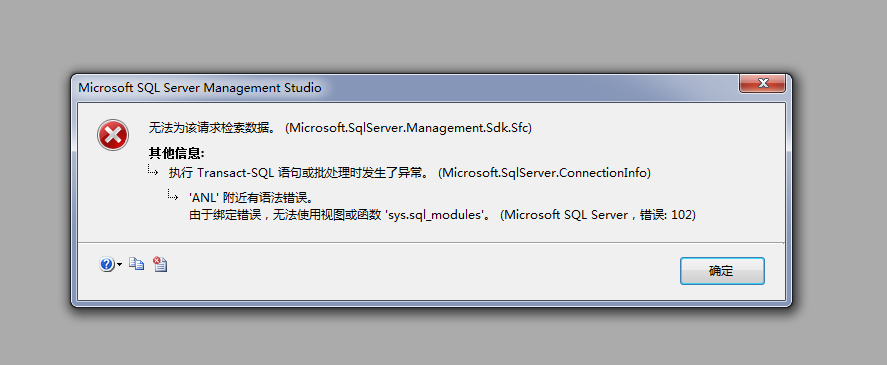Select the 无法为该请求检索数据 message text
This screenshot has height=365, width=887.
(x=212, y=128)
